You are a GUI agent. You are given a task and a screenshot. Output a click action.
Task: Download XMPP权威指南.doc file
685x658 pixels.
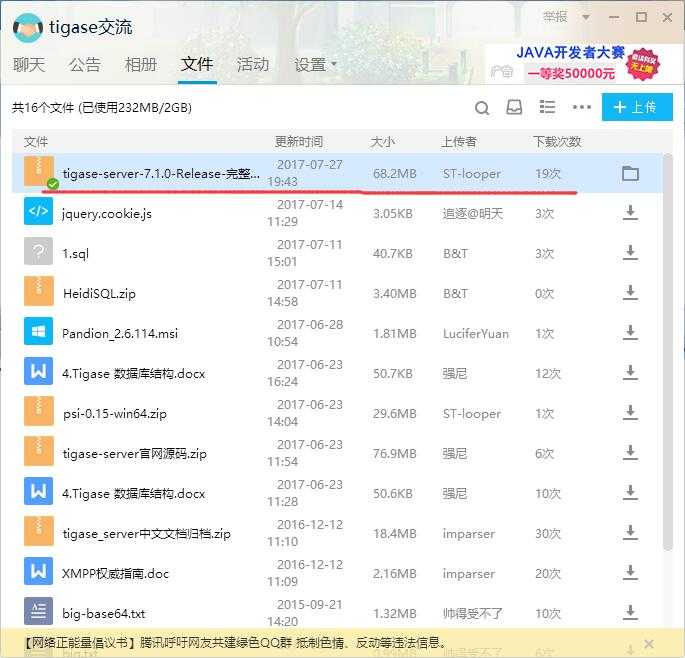pos(630,573)
